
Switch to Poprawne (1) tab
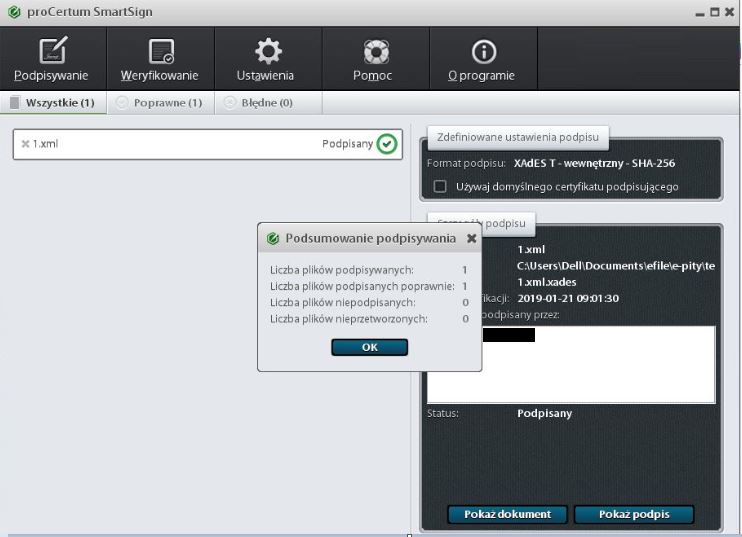coord(159,102)
